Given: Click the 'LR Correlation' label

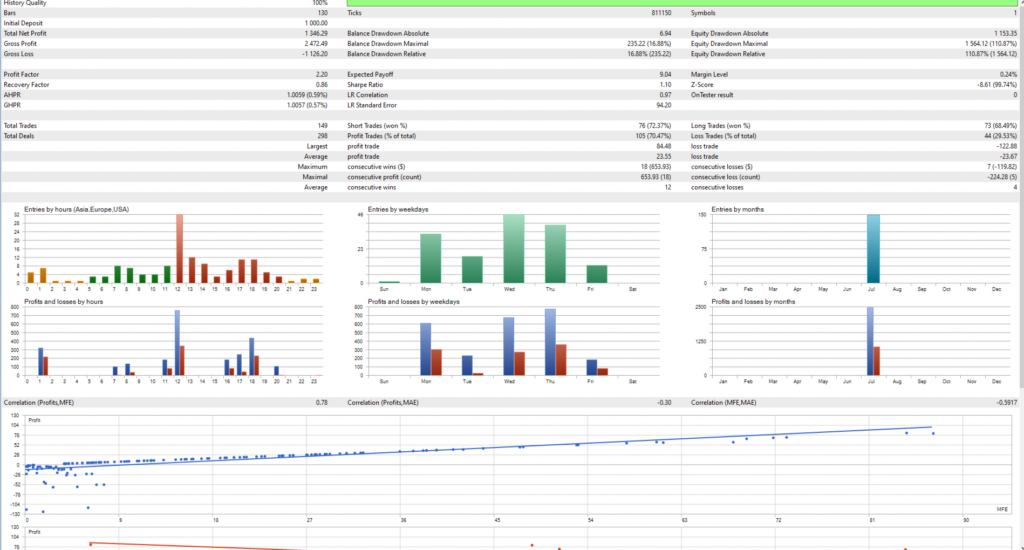Looking at the screenshot, I should click(367, 95).
